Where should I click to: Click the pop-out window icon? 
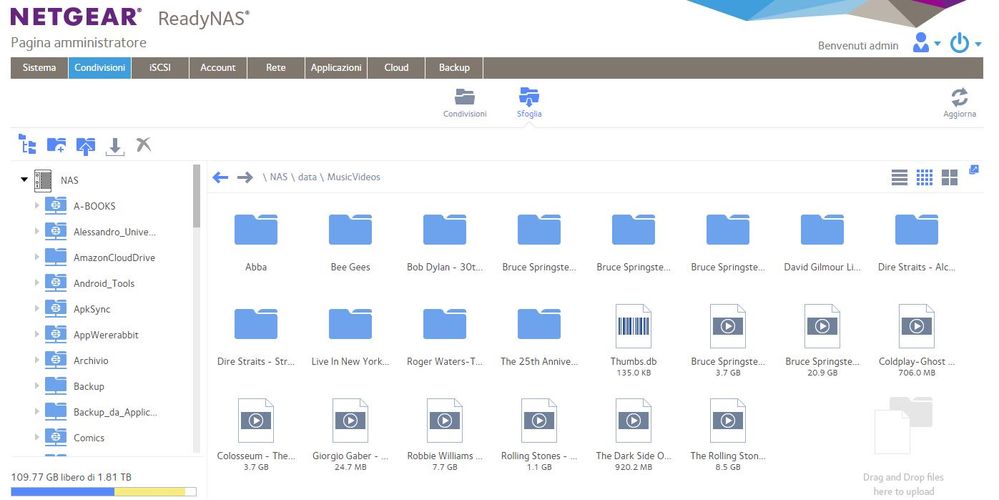(x=974, y=169)
